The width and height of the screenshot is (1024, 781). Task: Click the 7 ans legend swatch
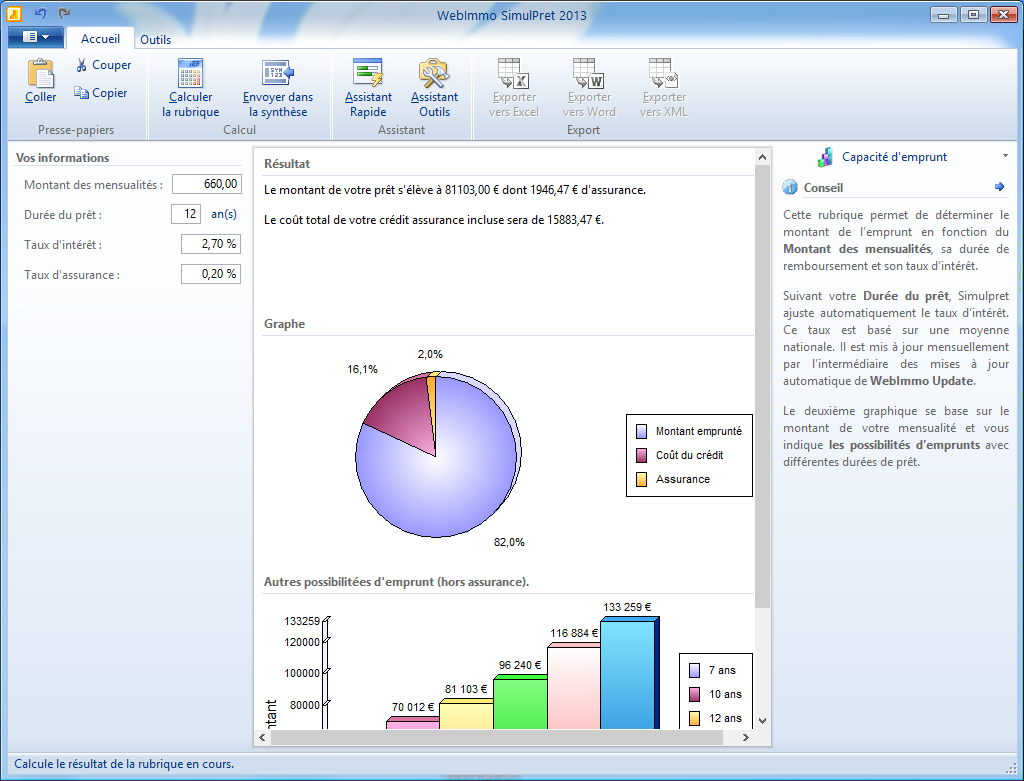694,670
